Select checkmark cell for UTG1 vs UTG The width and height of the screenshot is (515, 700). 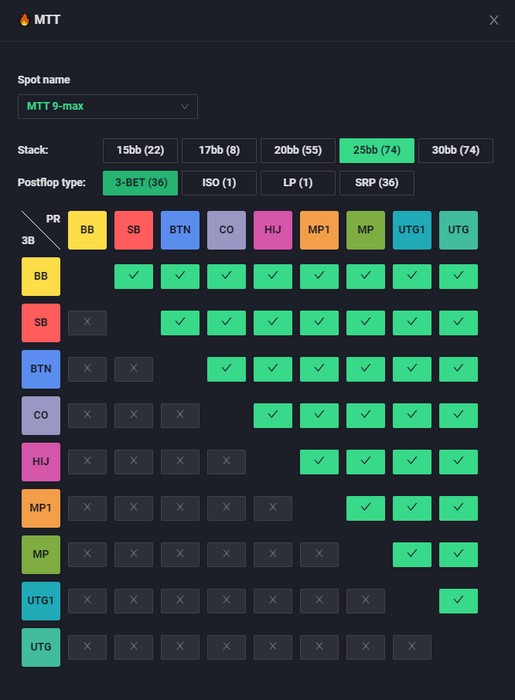click(x=458, y=601)
